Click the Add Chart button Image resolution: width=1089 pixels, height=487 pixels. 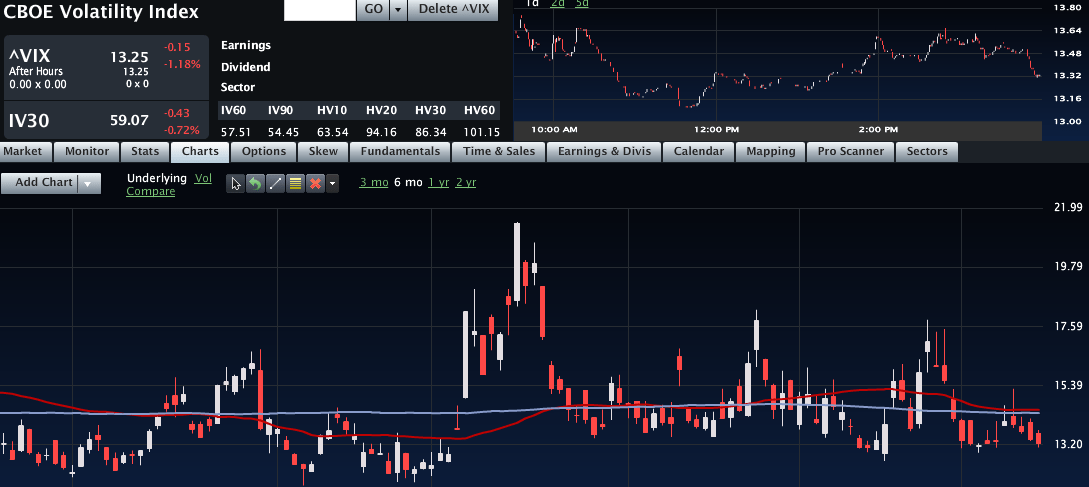(x=44, y=183)
